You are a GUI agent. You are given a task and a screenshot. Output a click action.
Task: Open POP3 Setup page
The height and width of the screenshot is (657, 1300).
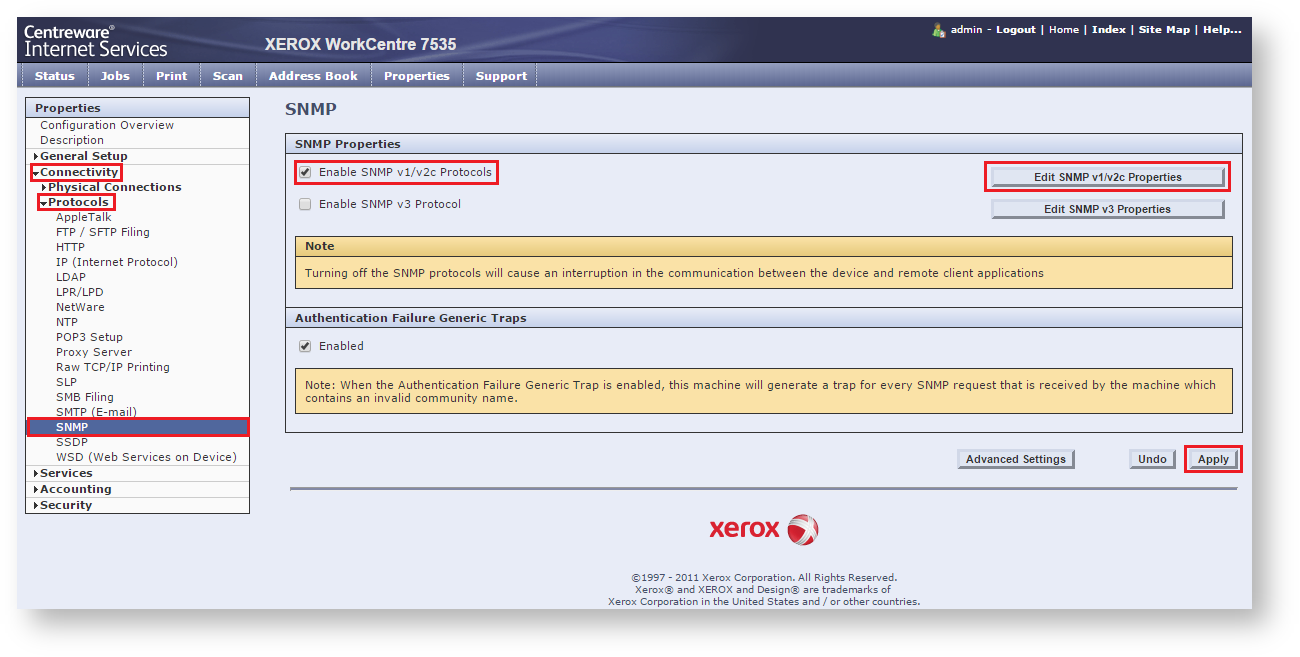89,337
